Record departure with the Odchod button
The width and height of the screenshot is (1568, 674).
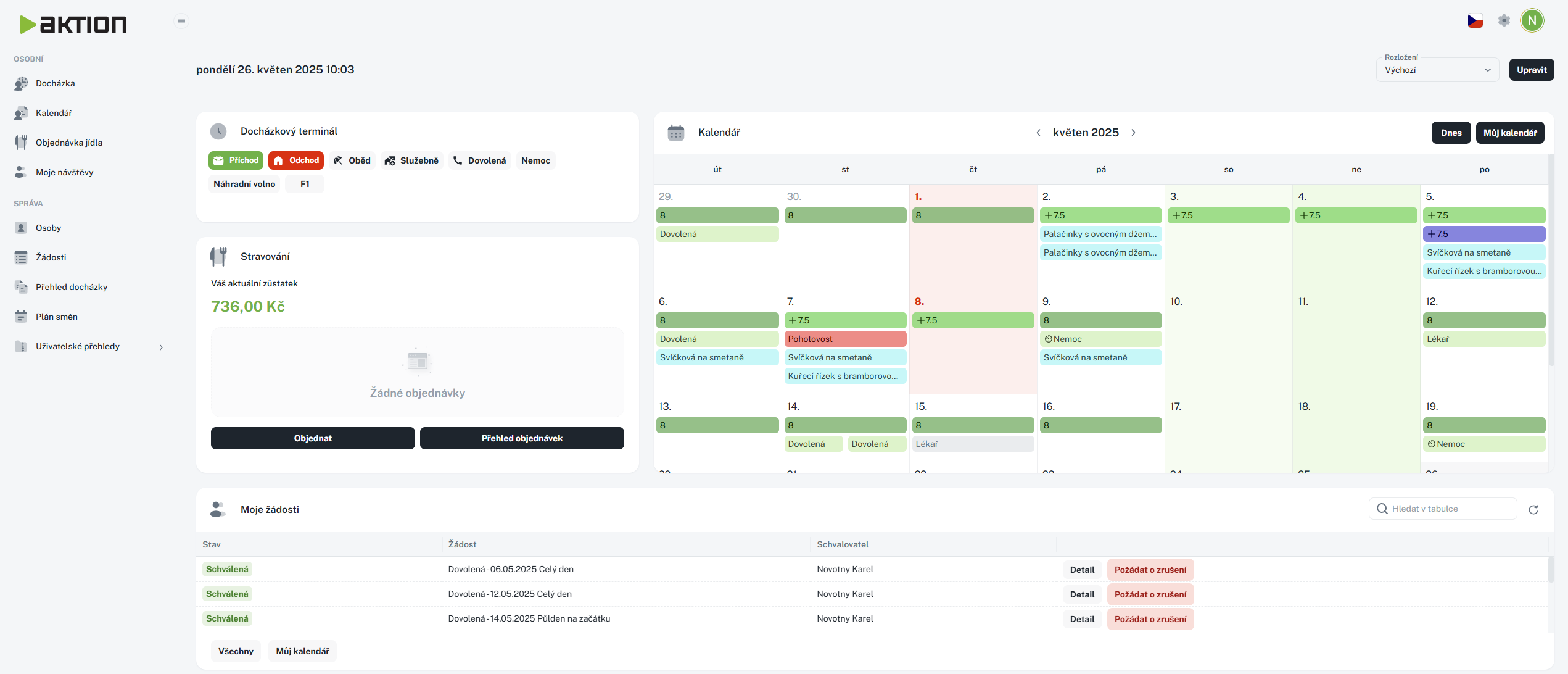[296, 160]
